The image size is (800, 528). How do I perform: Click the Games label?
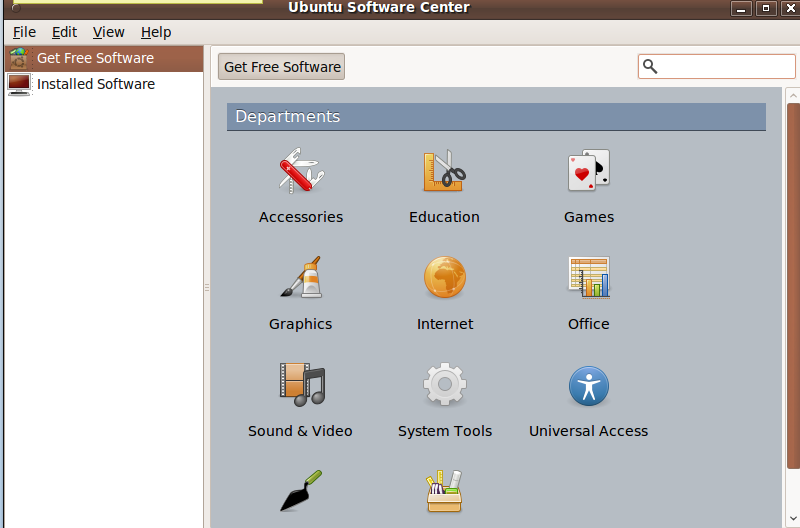point(589,217)
